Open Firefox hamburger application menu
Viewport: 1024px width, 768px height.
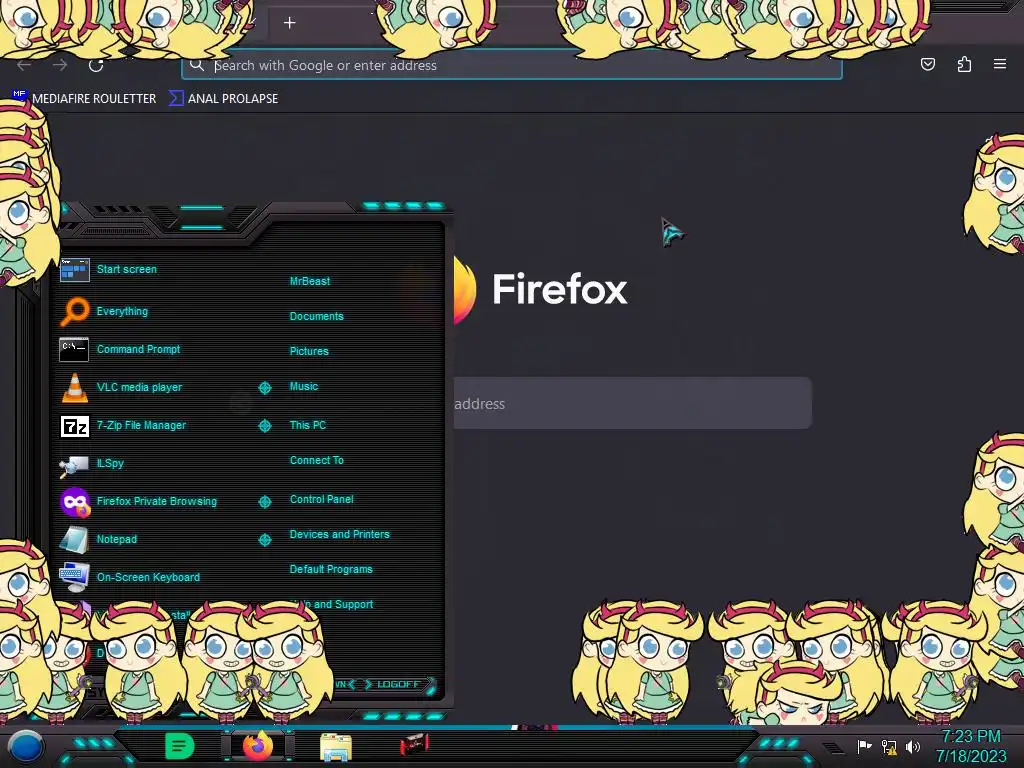click(1000, 64)
